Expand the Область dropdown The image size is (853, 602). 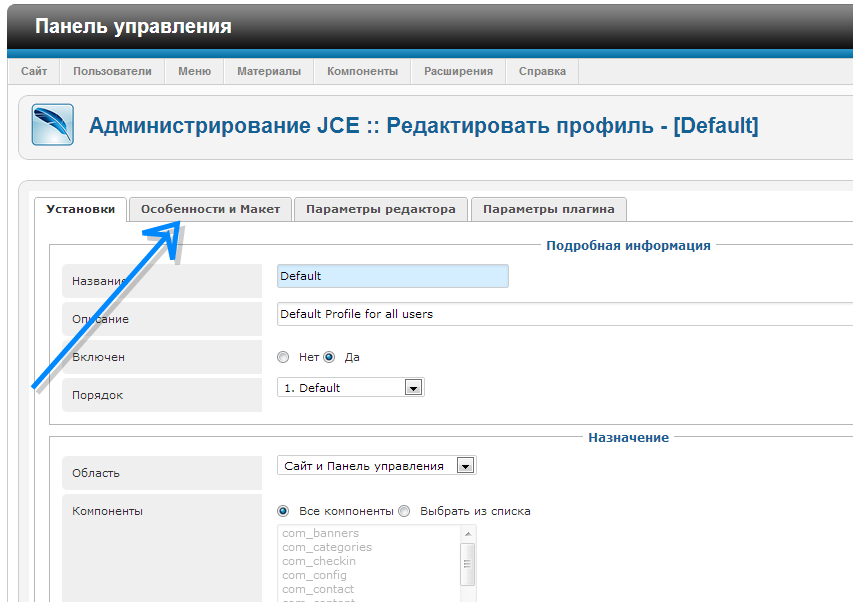464,466
